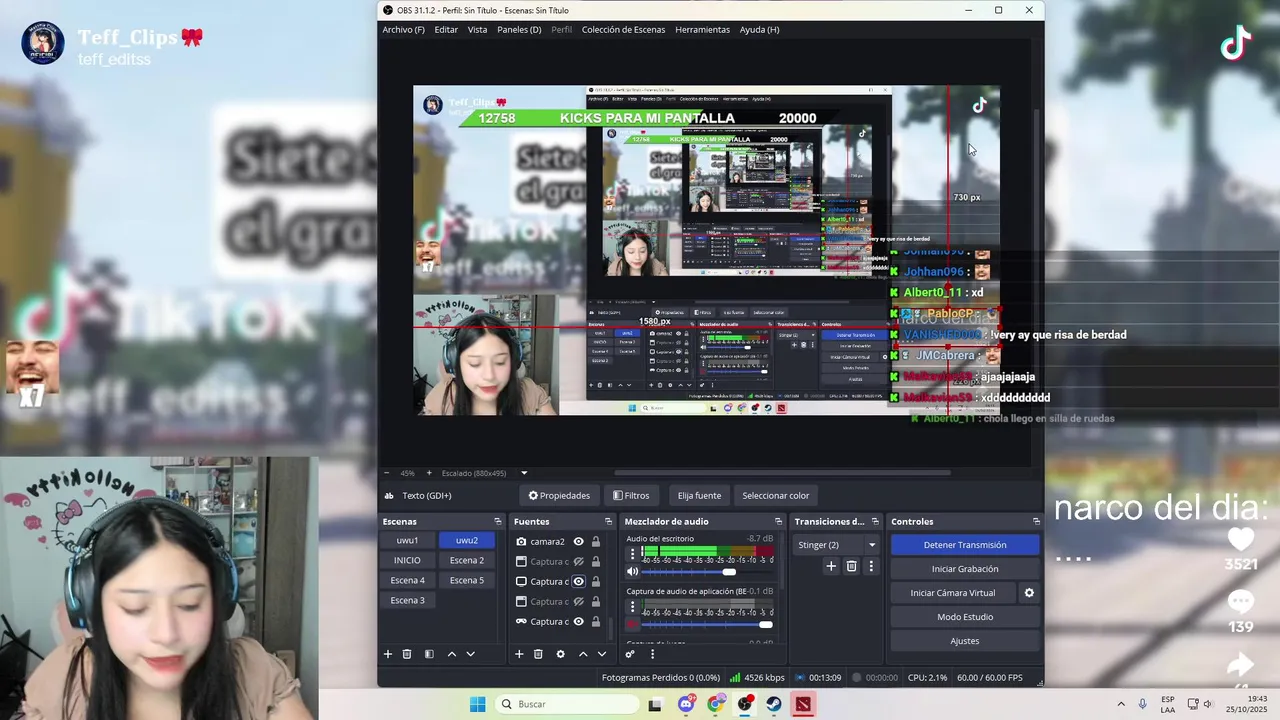1280x720 pixels.
Task: Zoom out the preview with minus icon
Action: coord(387,473)
